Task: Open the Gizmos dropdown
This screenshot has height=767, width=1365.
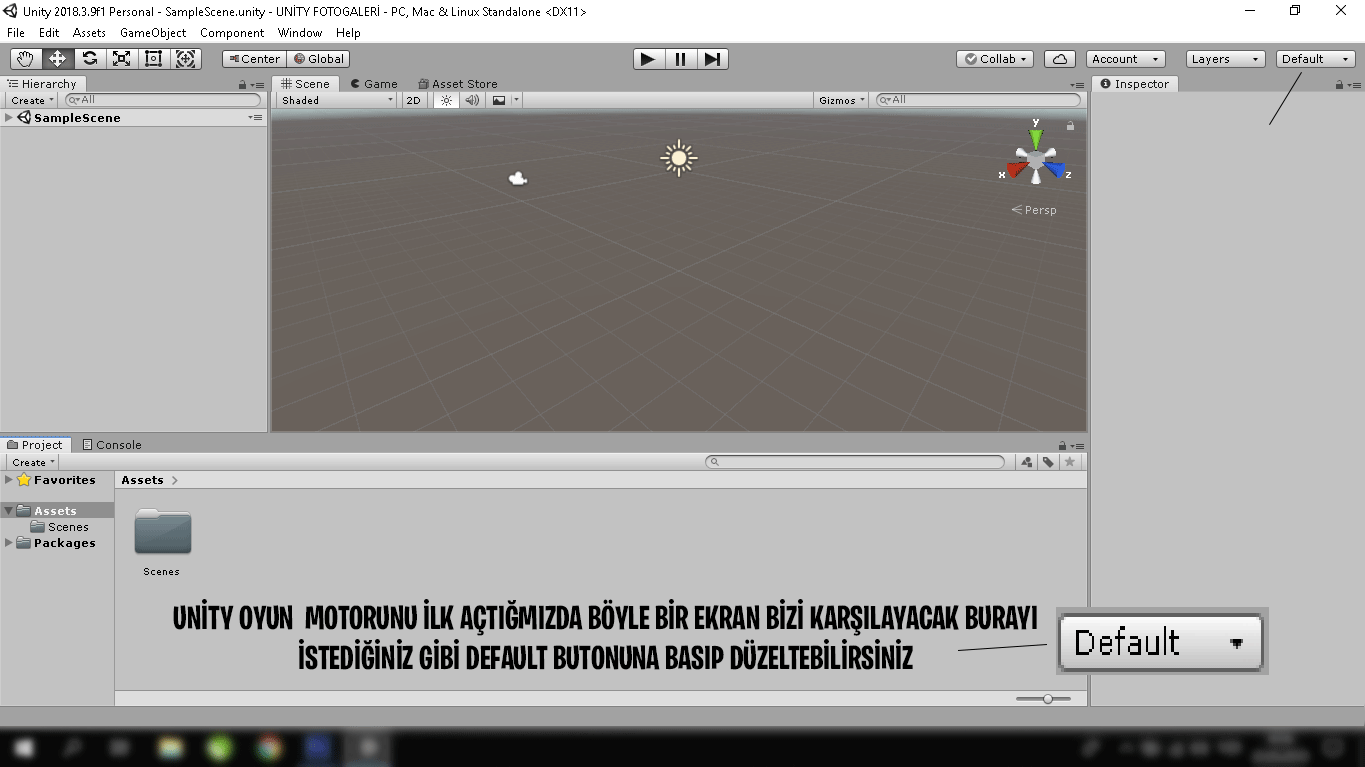Action: coord(842,100)
